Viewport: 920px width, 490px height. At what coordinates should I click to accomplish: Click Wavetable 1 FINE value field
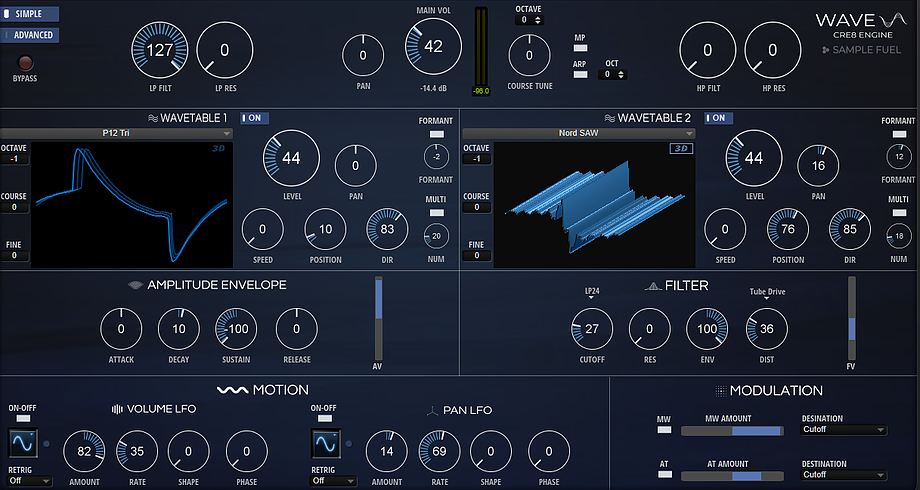point(14,256)
